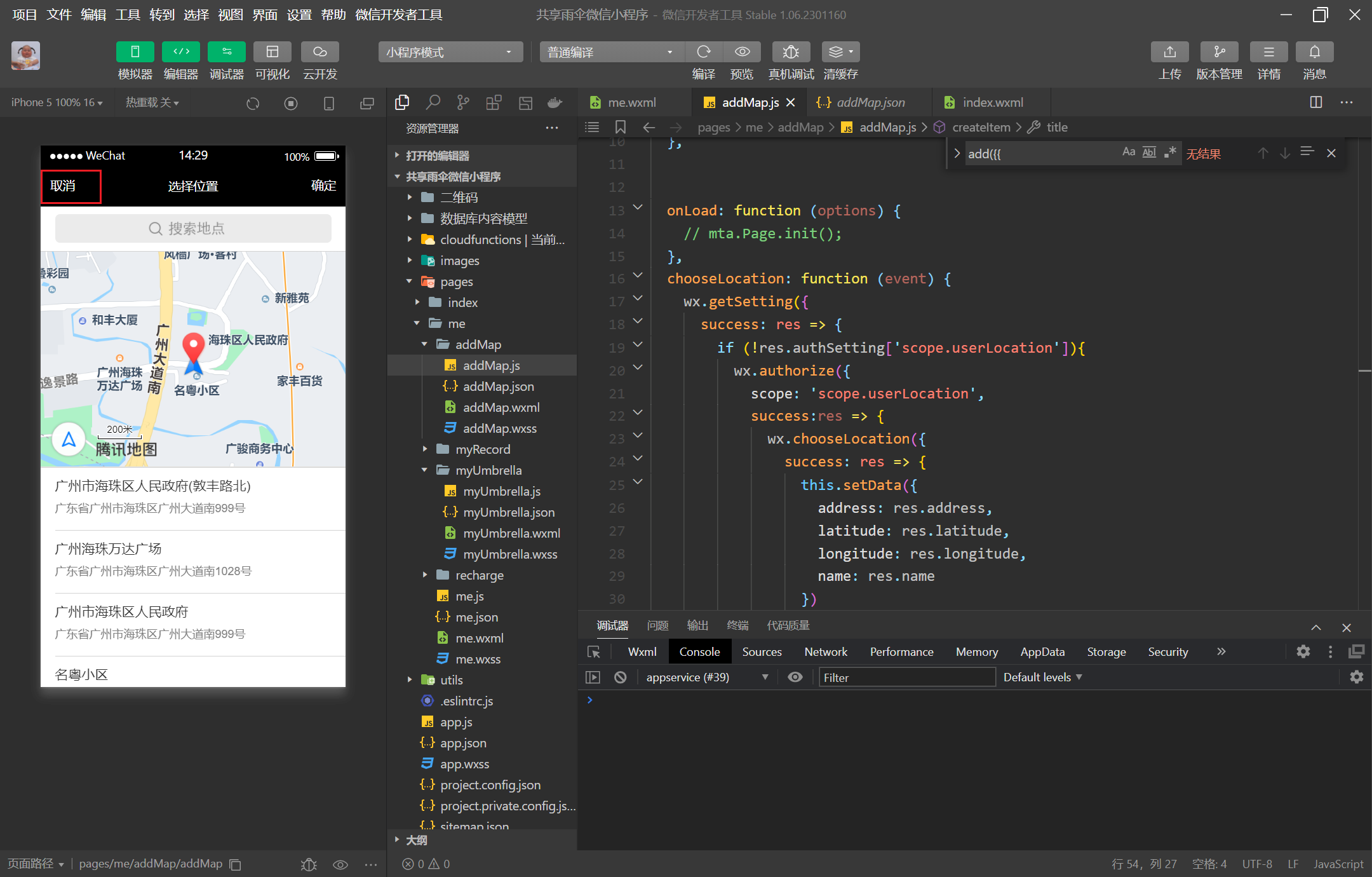1372x877 pixels.
Task: Switch to the Network tab
Action: point(825,652)
